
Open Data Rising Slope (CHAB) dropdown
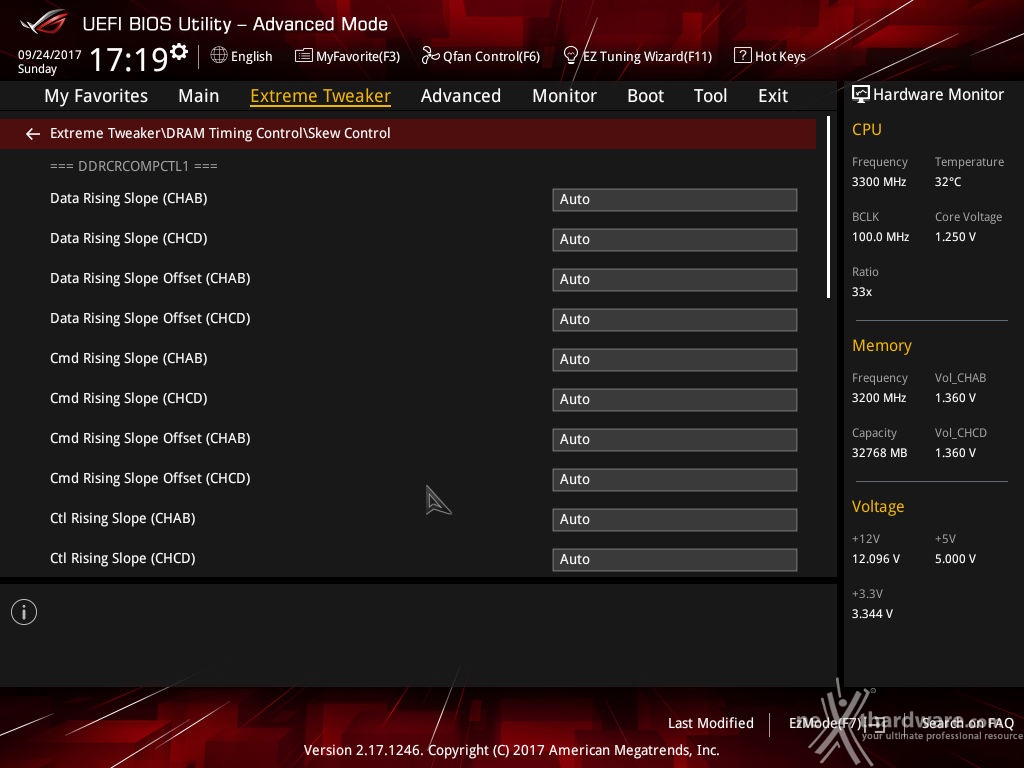click(x=675, y=200)
